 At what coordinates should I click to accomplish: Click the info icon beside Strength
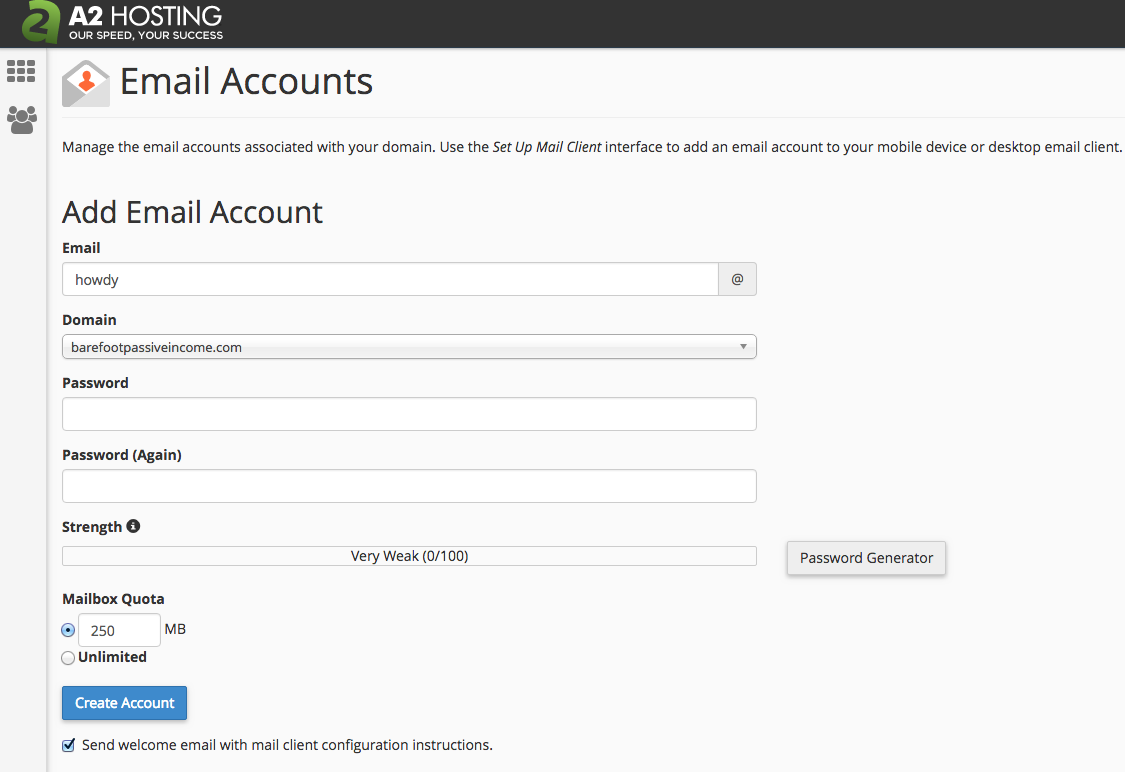point(133,526)
